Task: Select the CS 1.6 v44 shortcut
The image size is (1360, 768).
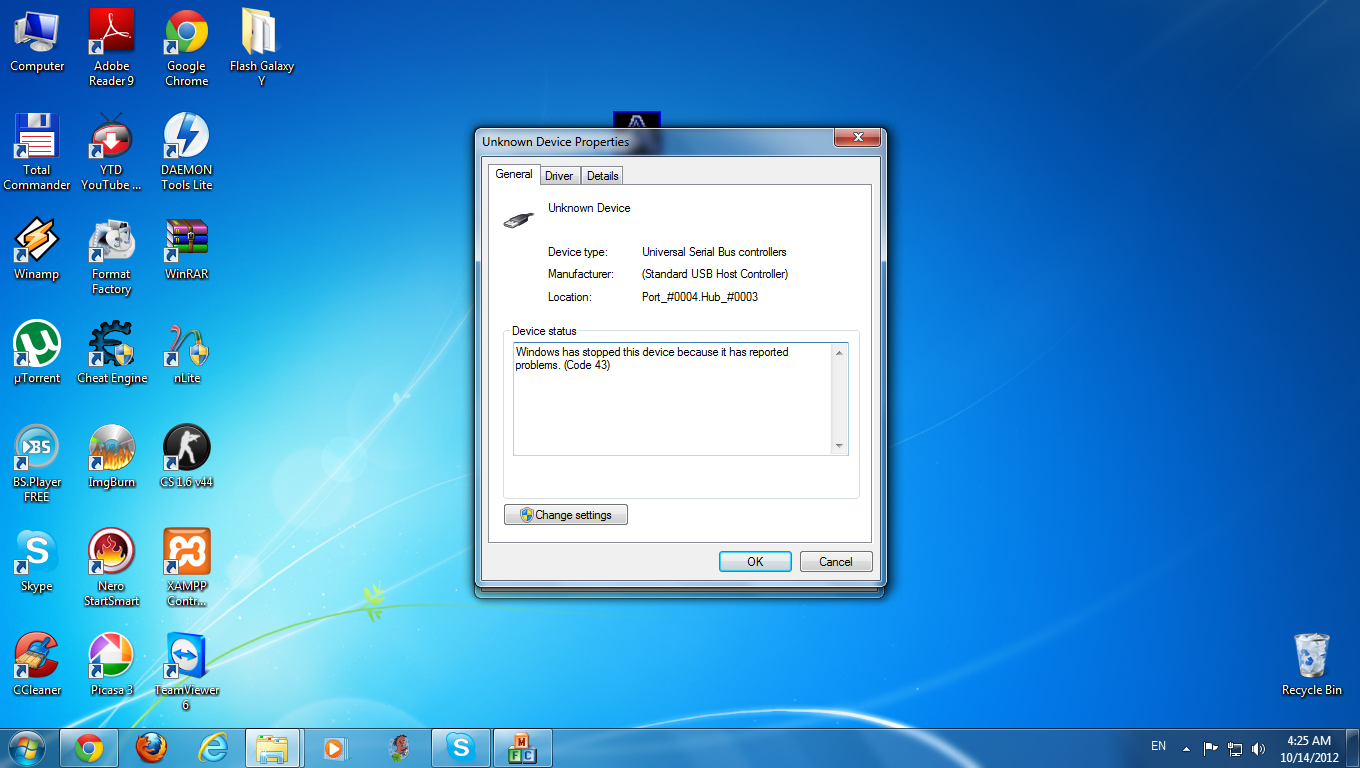Action: click(x=187, y=457)
